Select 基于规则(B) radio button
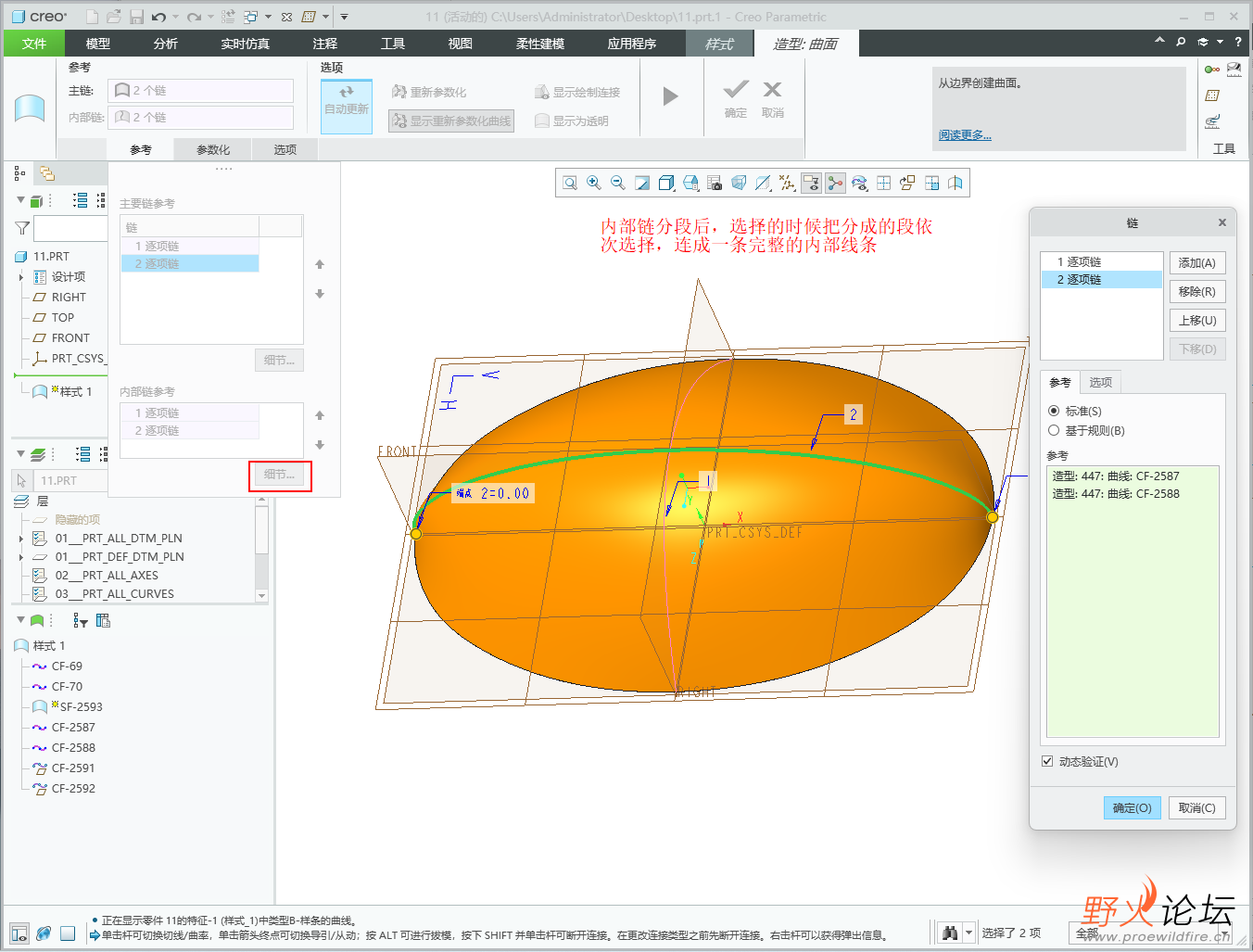Viewport: 1253px width, 952px height. [x=1054, y=430]
